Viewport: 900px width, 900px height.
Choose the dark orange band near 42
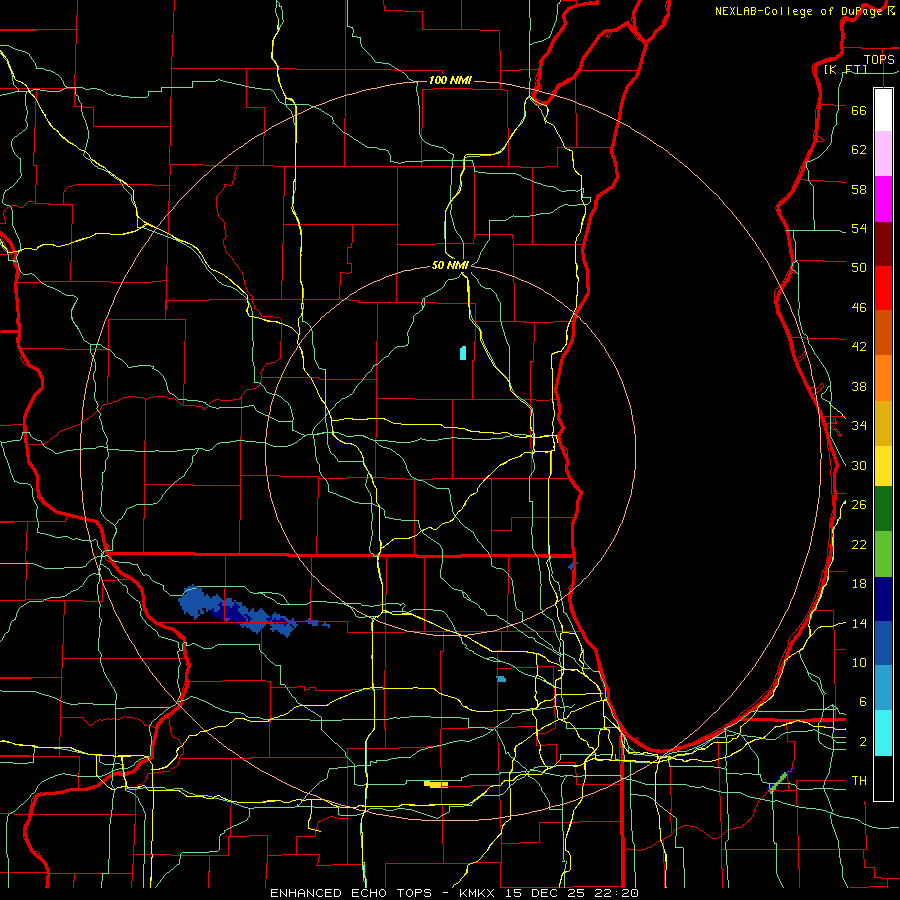(x=883, y=332)
